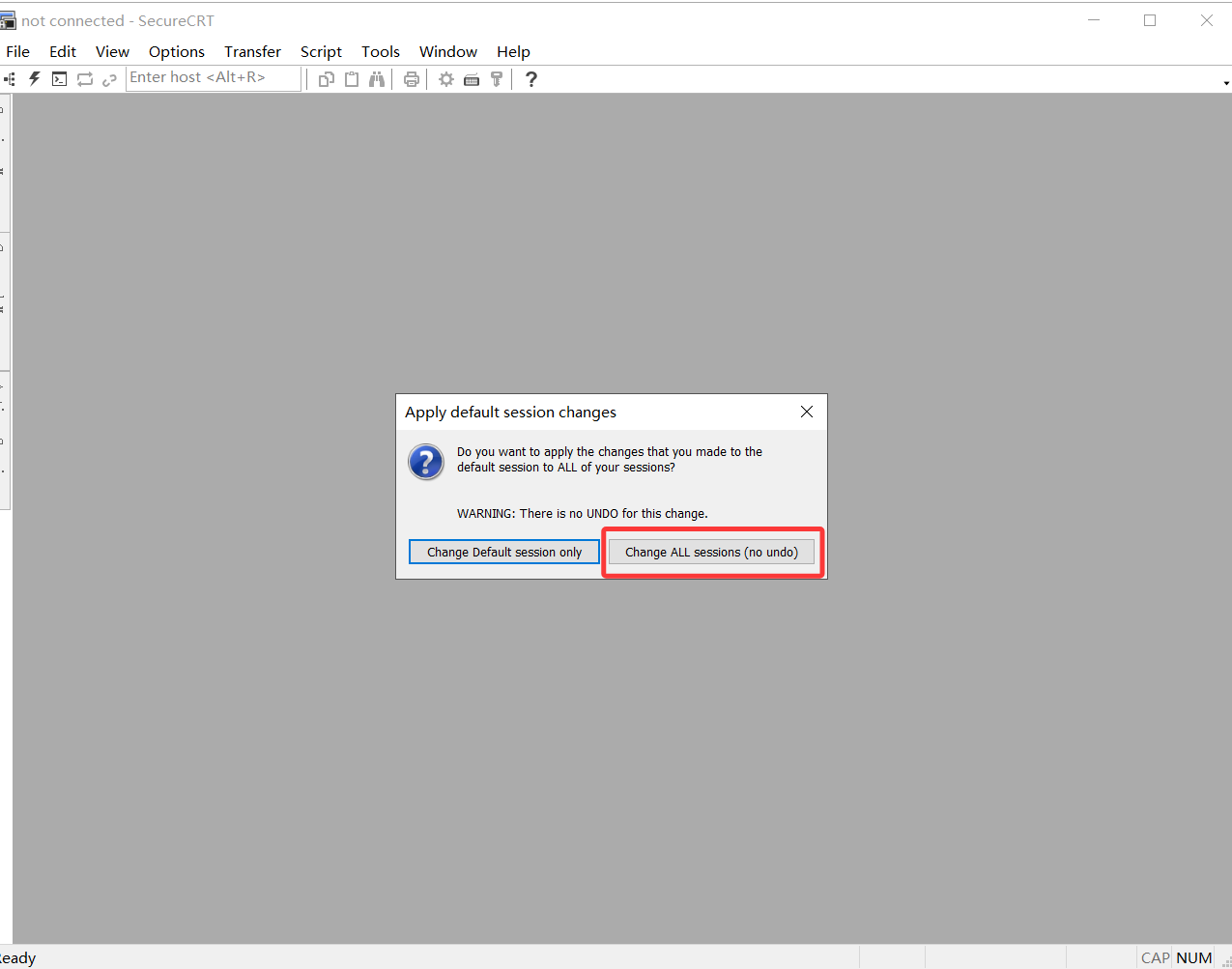Click the CAP status bar indicator
The height and width of the screenshot is (969, 1232).
coord(1156,957)
